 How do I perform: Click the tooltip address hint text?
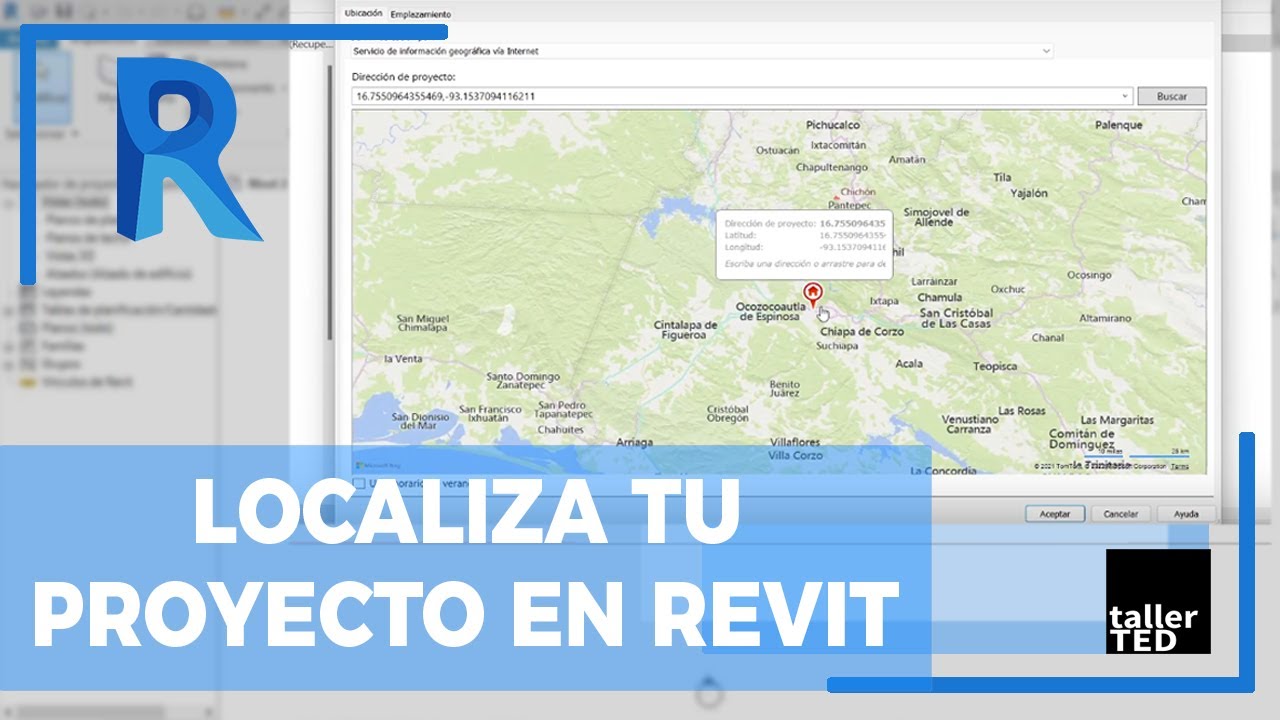(805, 264)
